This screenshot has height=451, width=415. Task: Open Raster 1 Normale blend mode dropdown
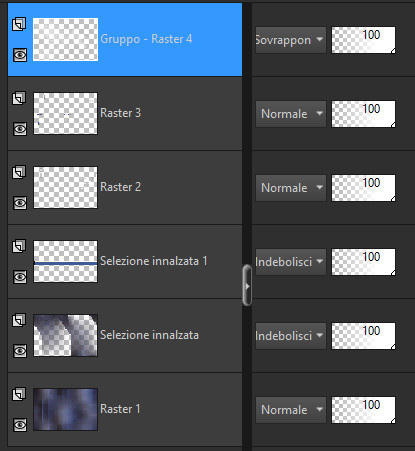pos(291,410)
